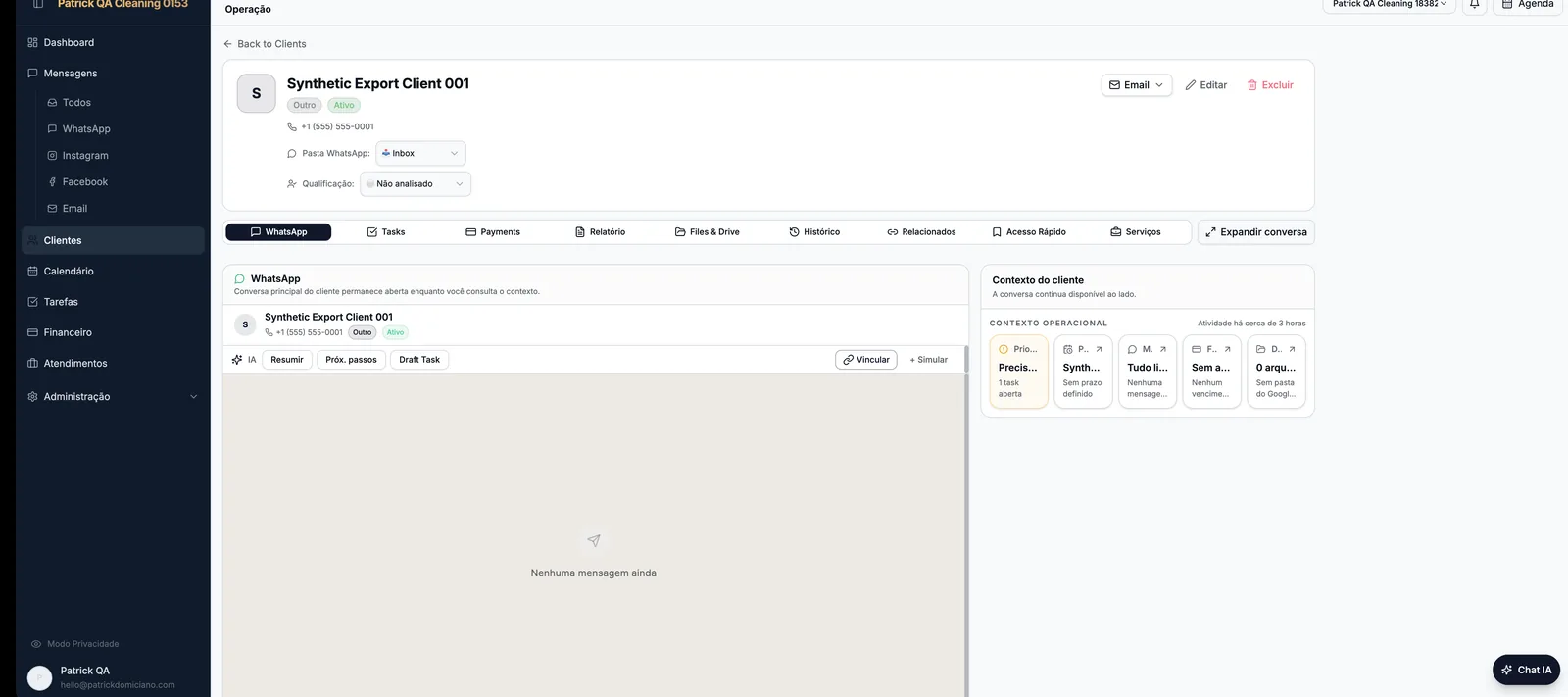Screen dimensions: 1568x697
Task: Open the Email dropdown button
Action: [x=1137, y=85]
